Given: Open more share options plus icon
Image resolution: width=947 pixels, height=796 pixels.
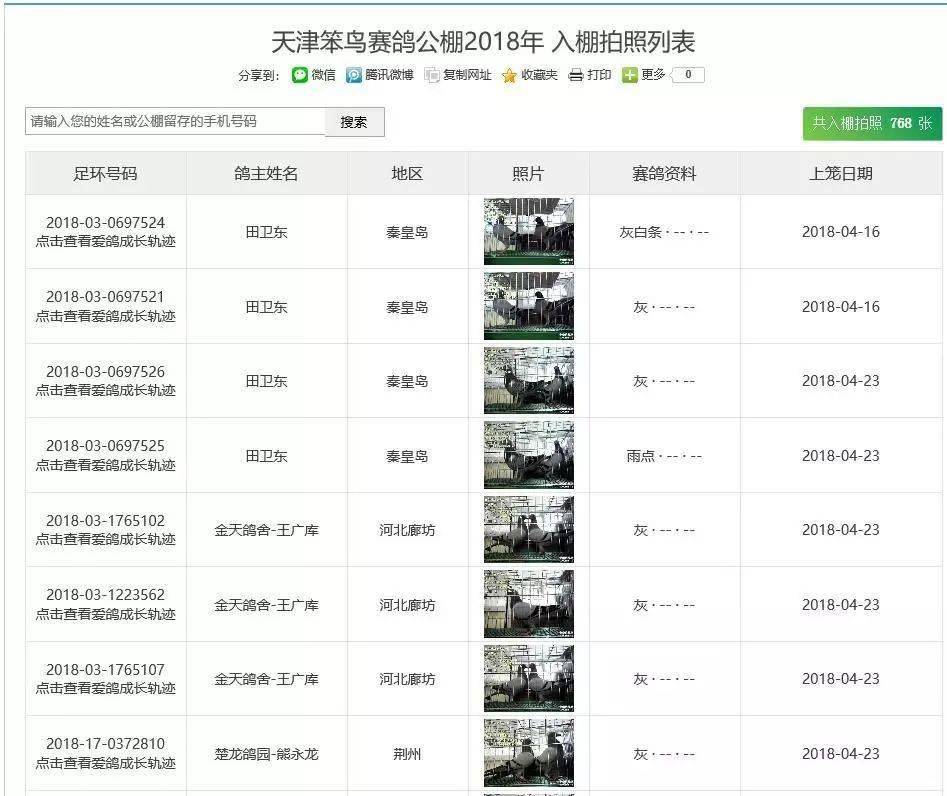Looking at the screenshot, I should point(629,75).
